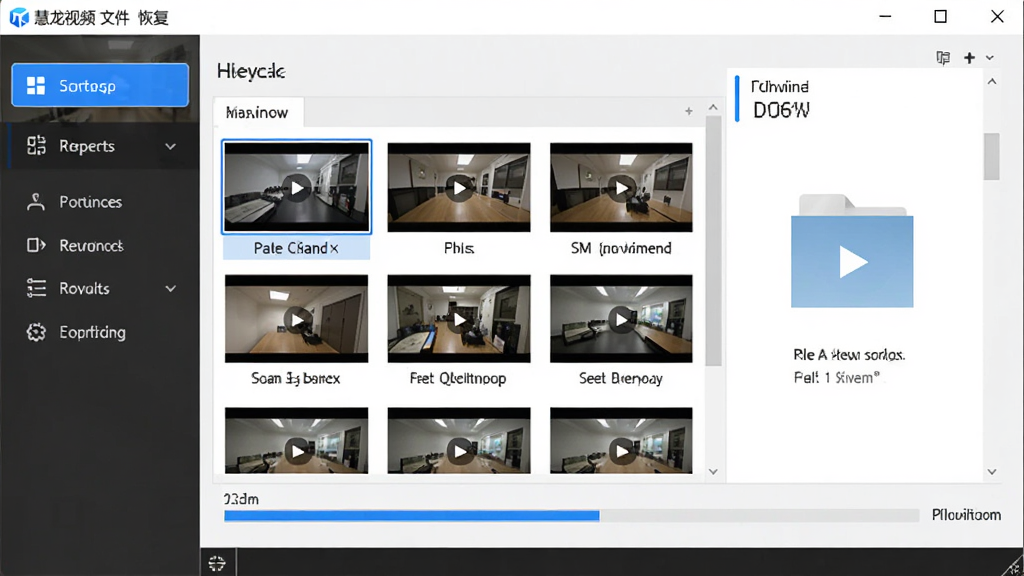Image resolution: width=1024 pixels, height=576 pixels.
Task: Play the large folder preview video
Action: (x=852, y=261)
